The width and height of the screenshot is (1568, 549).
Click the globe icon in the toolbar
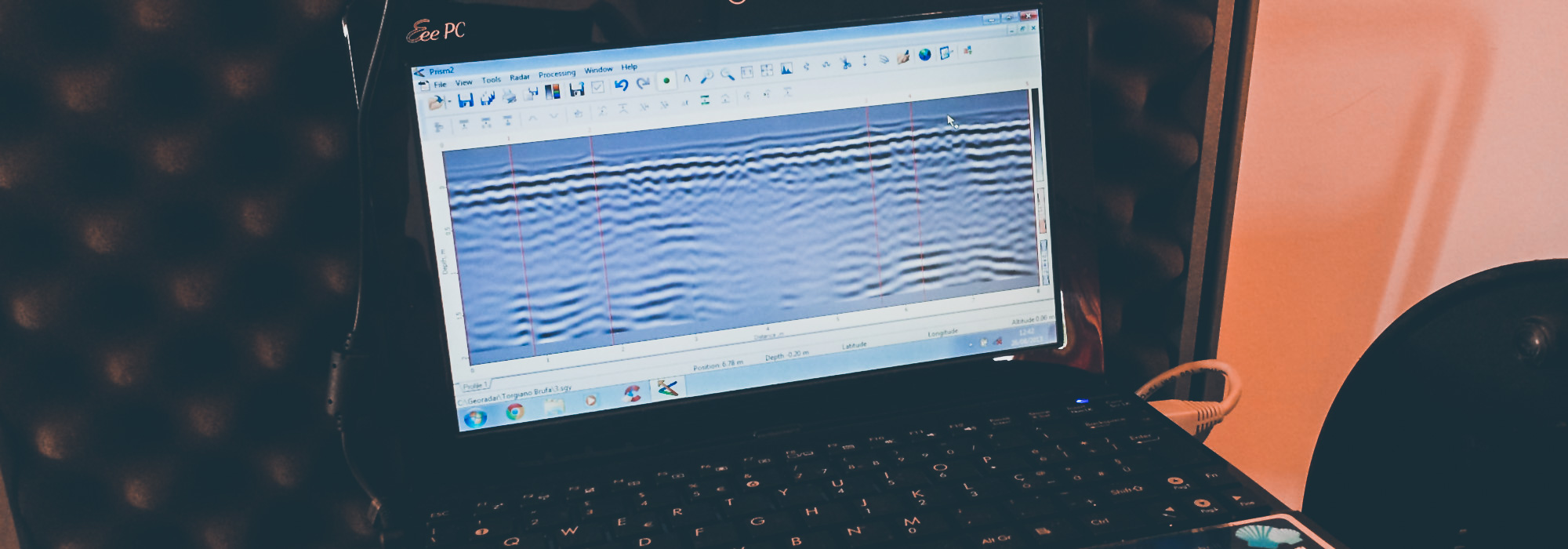point(925,54)
